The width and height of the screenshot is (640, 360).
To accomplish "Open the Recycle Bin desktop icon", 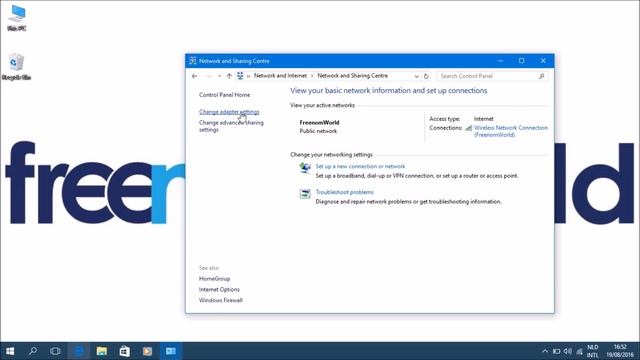I will (16, 67).
